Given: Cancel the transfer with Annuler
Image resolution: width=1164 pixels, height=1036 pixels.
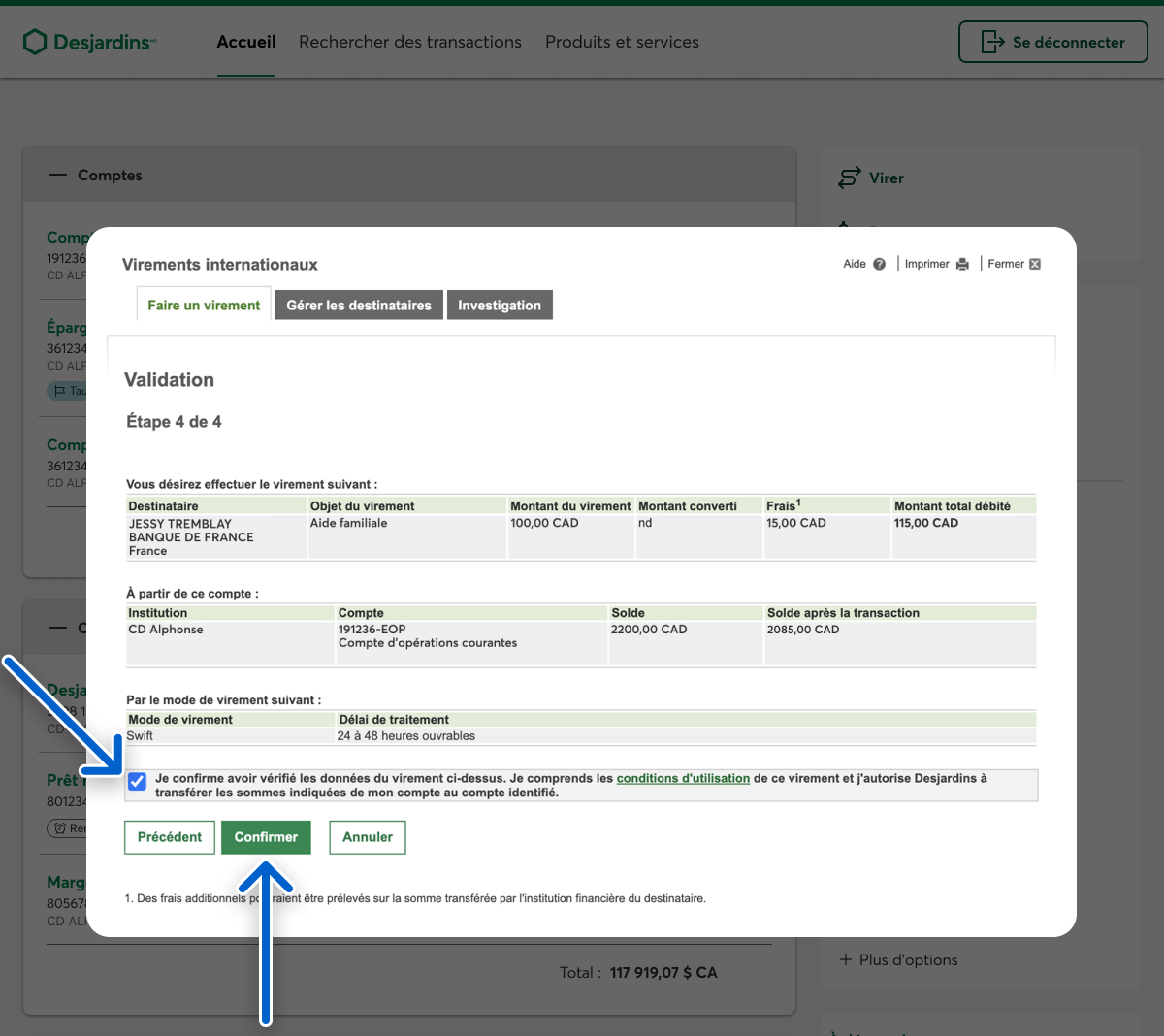Looking at the screenshot, I should [368, 837].
